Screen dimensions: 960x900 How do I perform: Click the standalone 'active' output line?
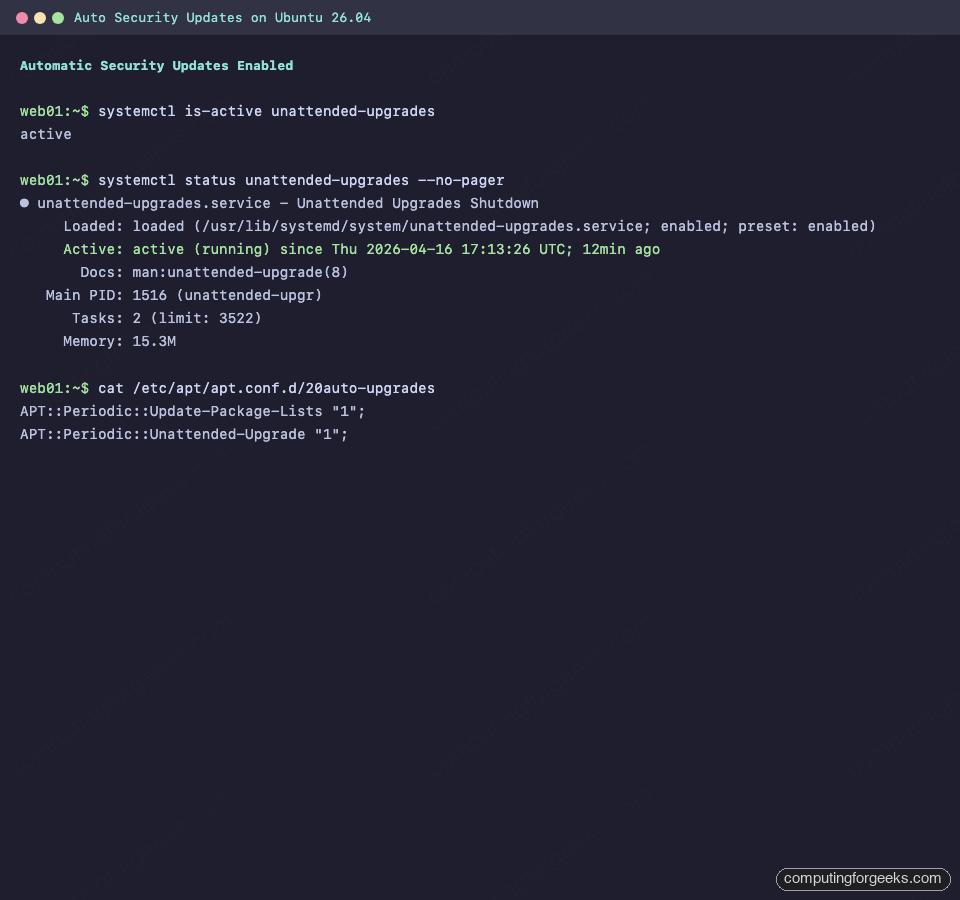click(x=46, y=134)
